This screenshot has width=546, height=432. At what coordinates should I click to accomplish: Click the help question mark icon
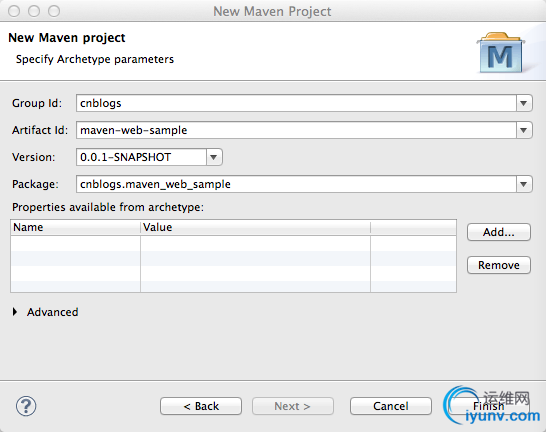(x=26, y=406)
